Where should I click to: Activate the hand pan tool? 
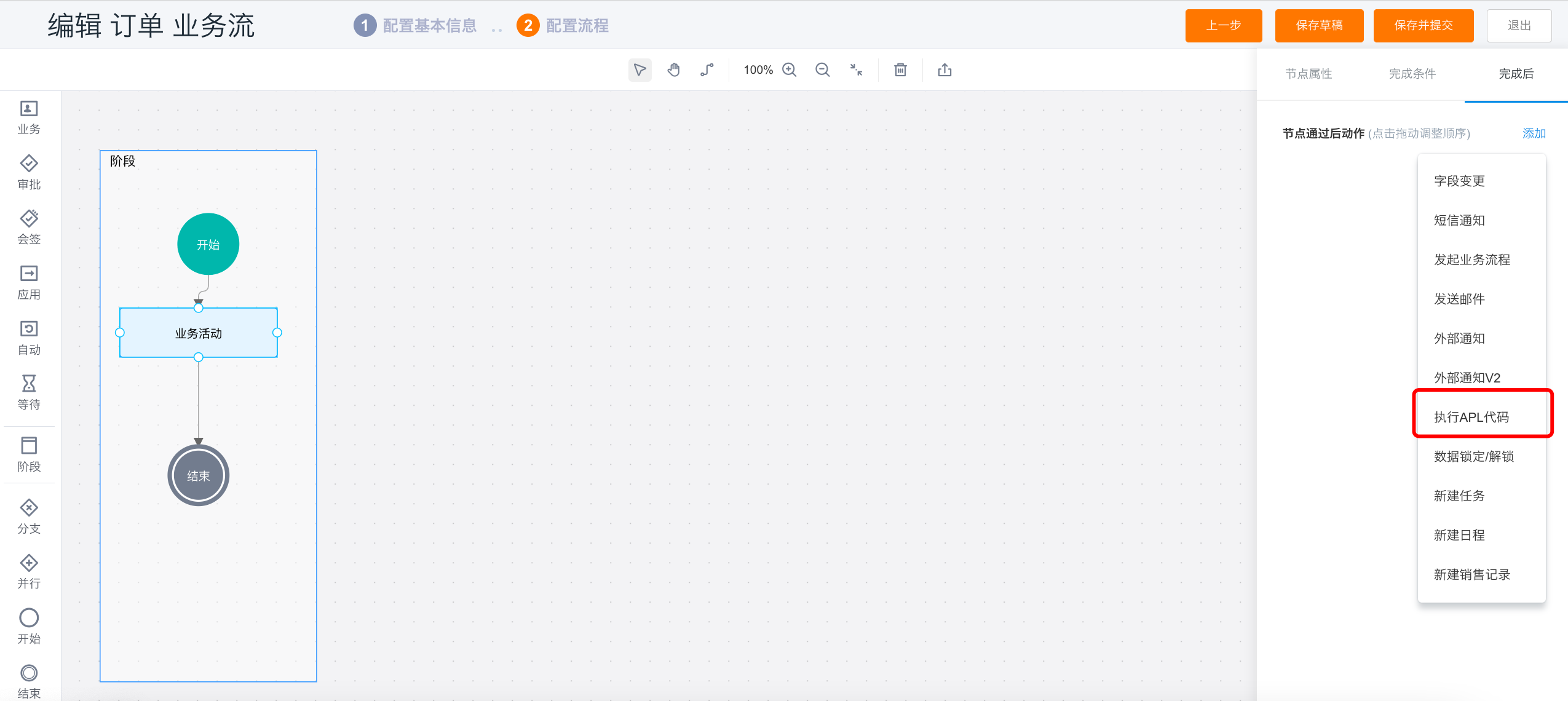[673, 69]
